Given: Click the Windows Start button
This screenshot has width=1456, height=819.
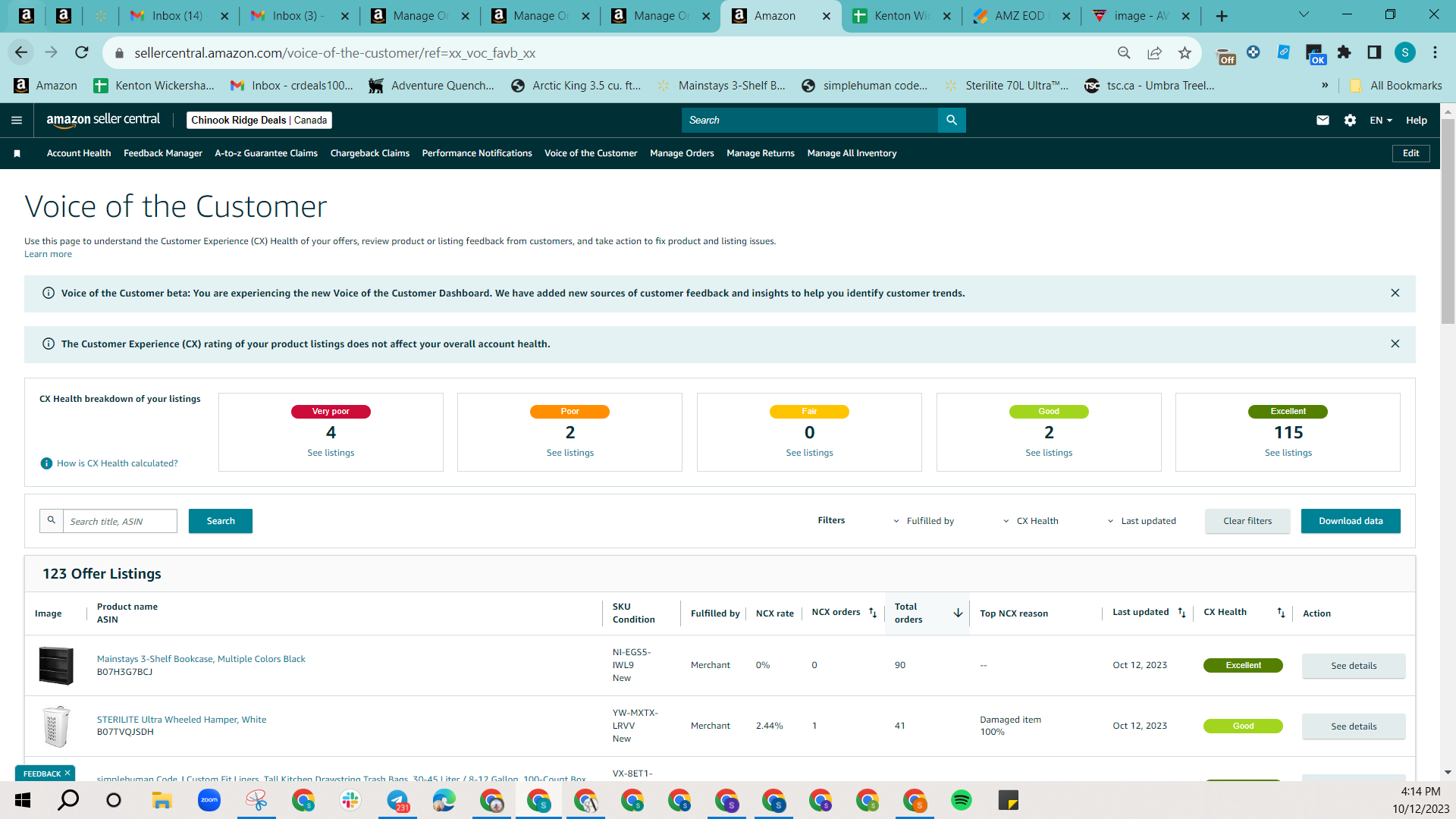Looking at the screenshot, I should (23, 800).
